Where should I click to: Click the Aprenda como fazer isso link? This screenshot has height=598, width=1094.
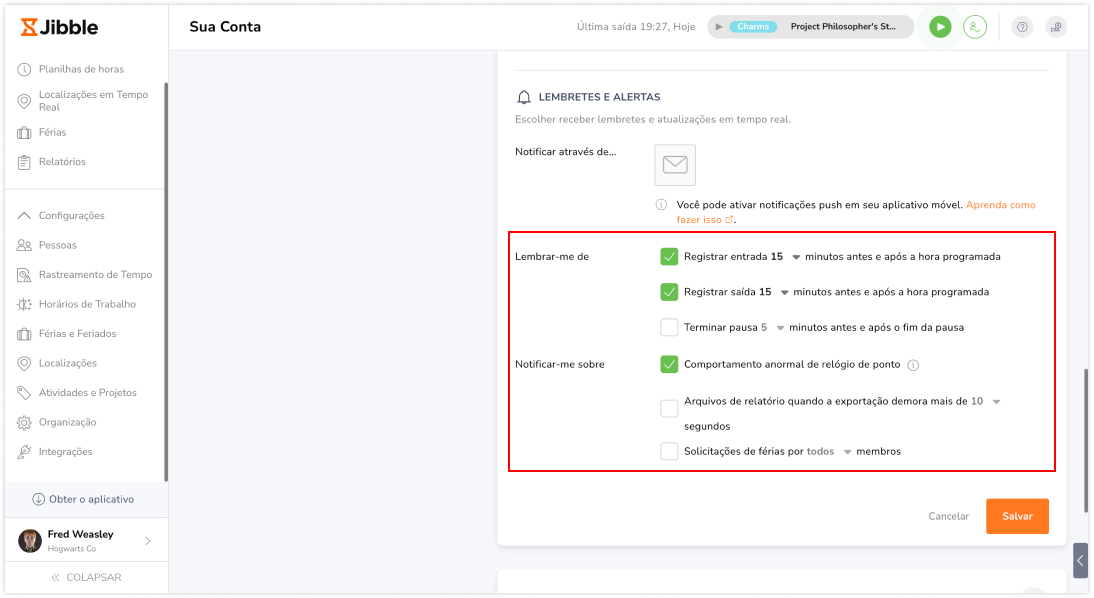tap(1001, 204)
